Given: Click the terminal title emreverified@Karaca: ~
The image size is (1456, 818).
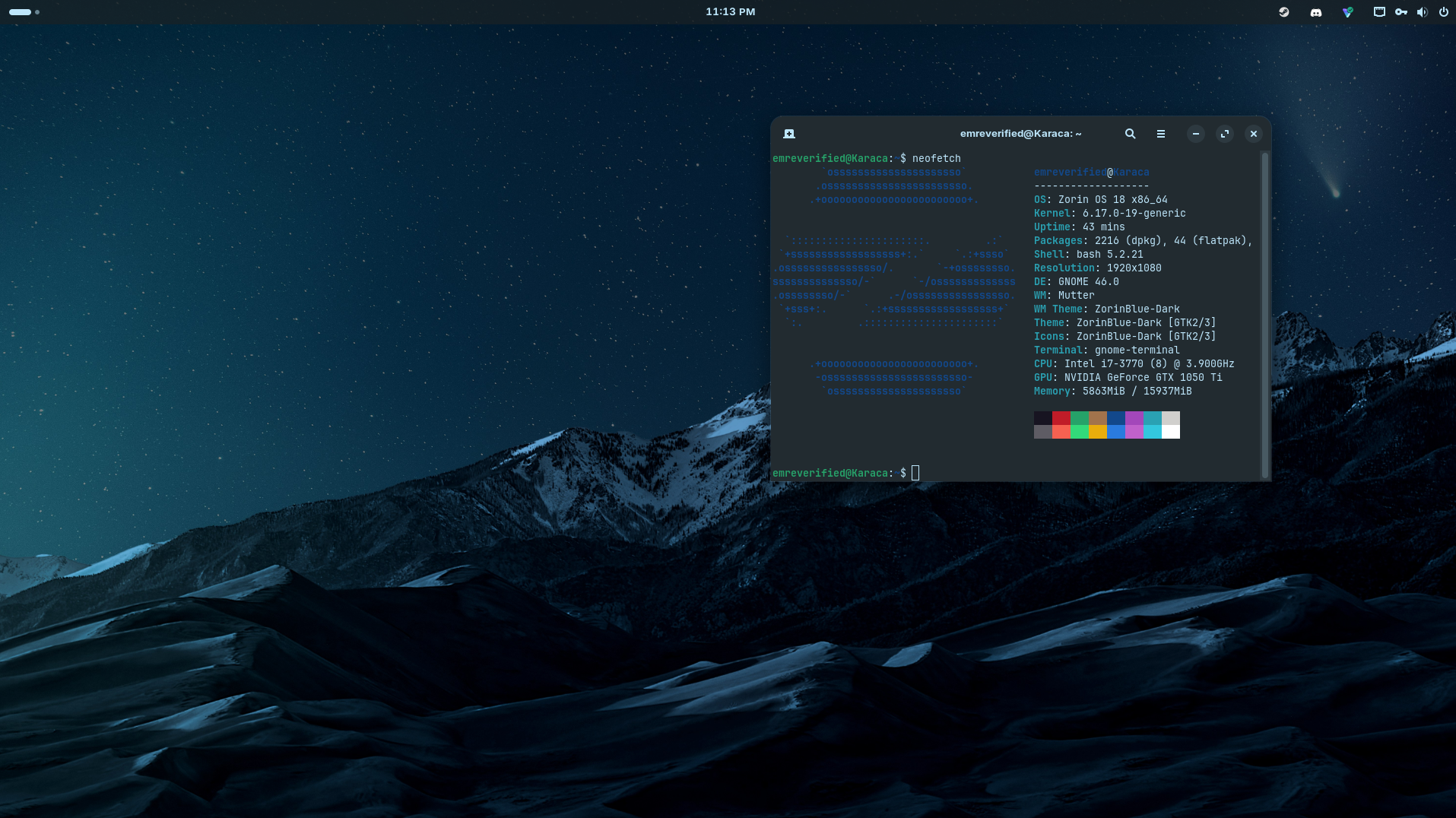Looking at the screenshot, I should 1021,134.
